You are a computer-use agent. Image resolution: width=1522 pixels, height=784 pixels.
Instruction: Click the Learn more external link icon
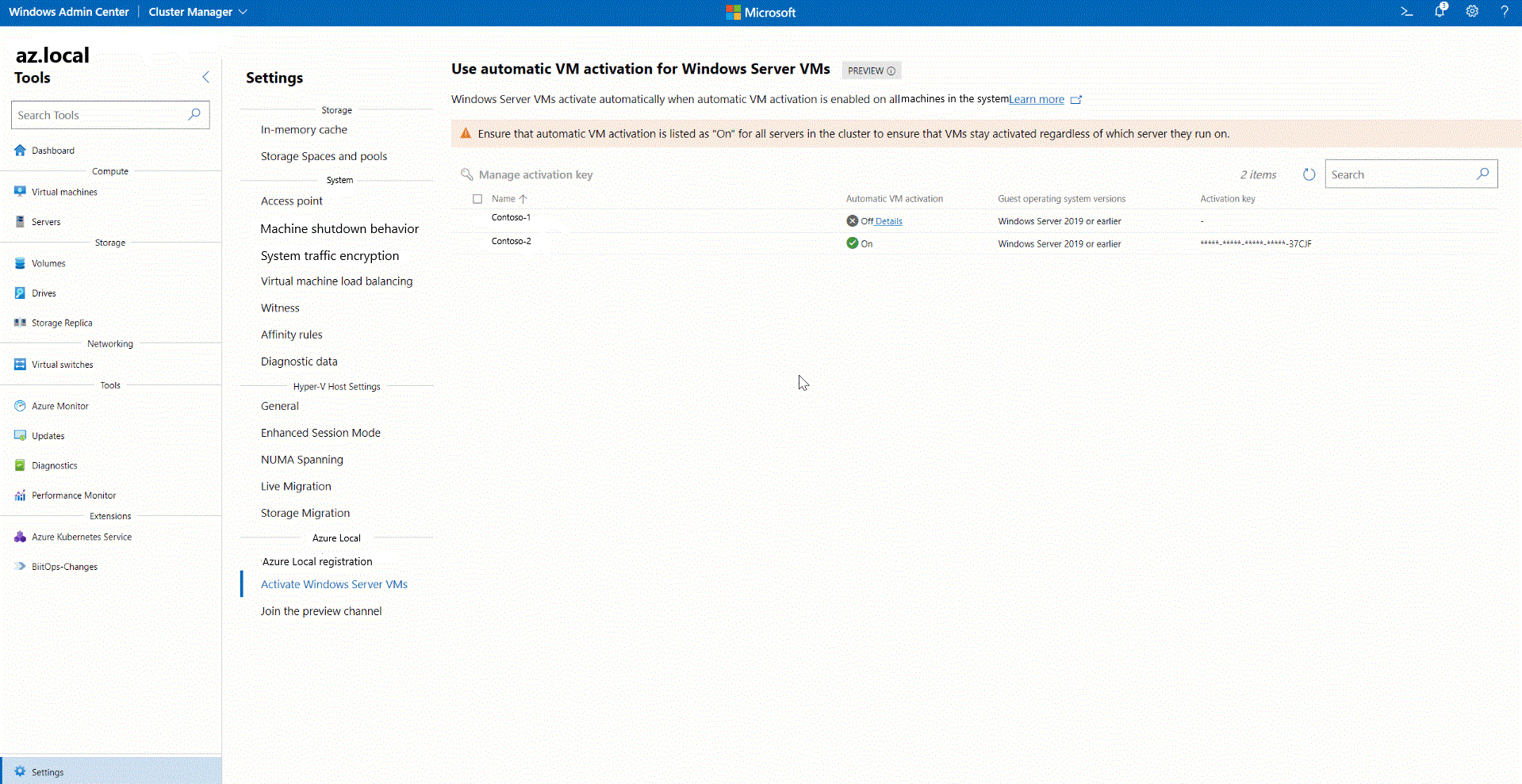pyautogui.click(x=1076, y=100)
